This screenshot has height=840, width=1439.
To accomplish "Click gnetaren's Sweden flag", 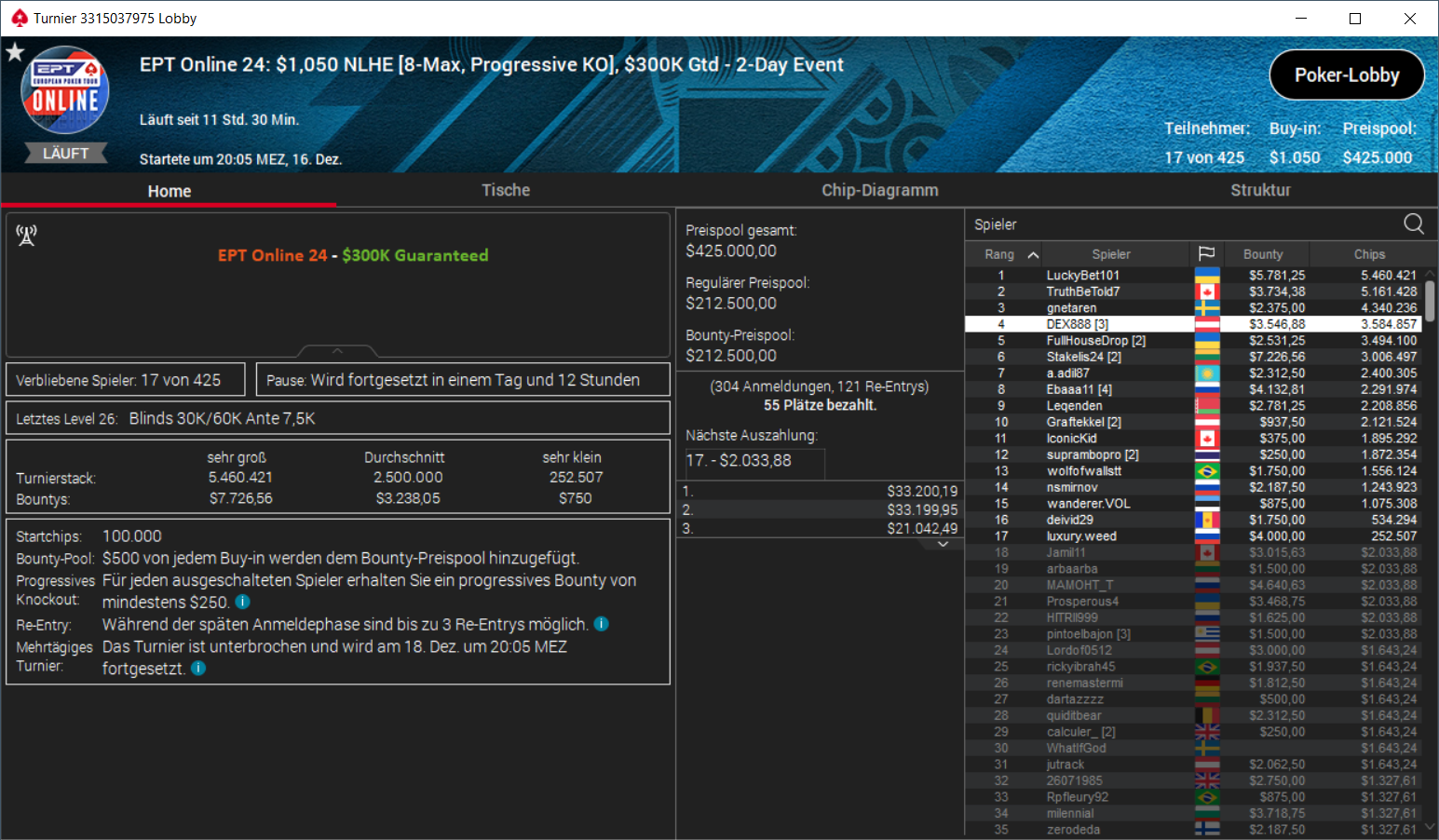I will point(1207,308).
